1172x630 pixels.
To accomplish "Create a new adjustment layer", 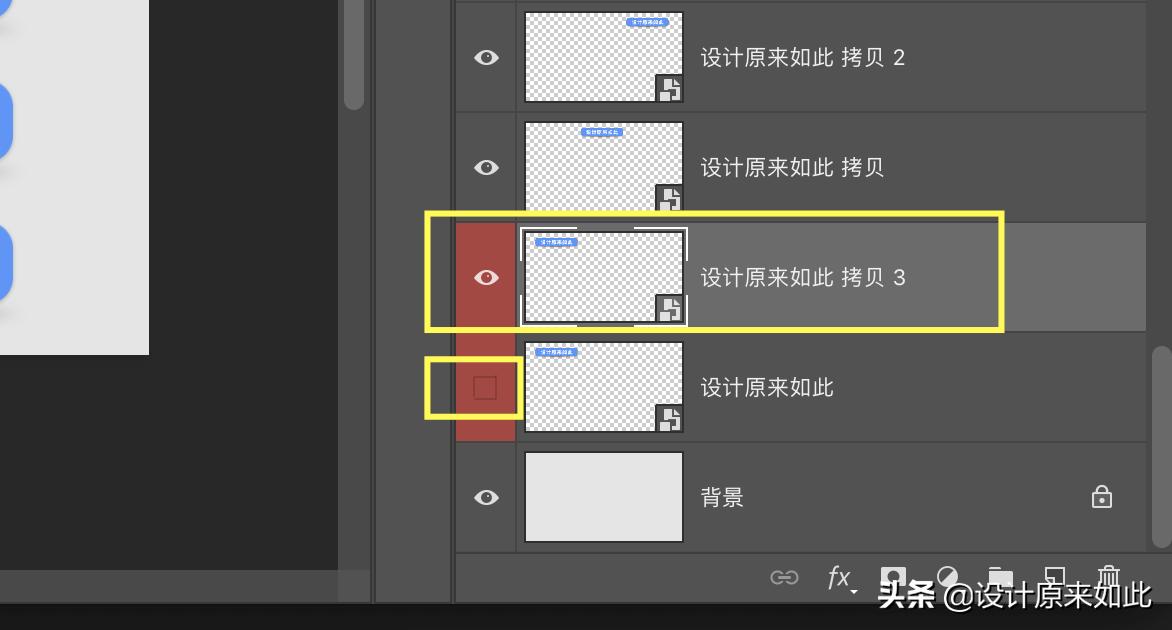I will pos(948,576).
